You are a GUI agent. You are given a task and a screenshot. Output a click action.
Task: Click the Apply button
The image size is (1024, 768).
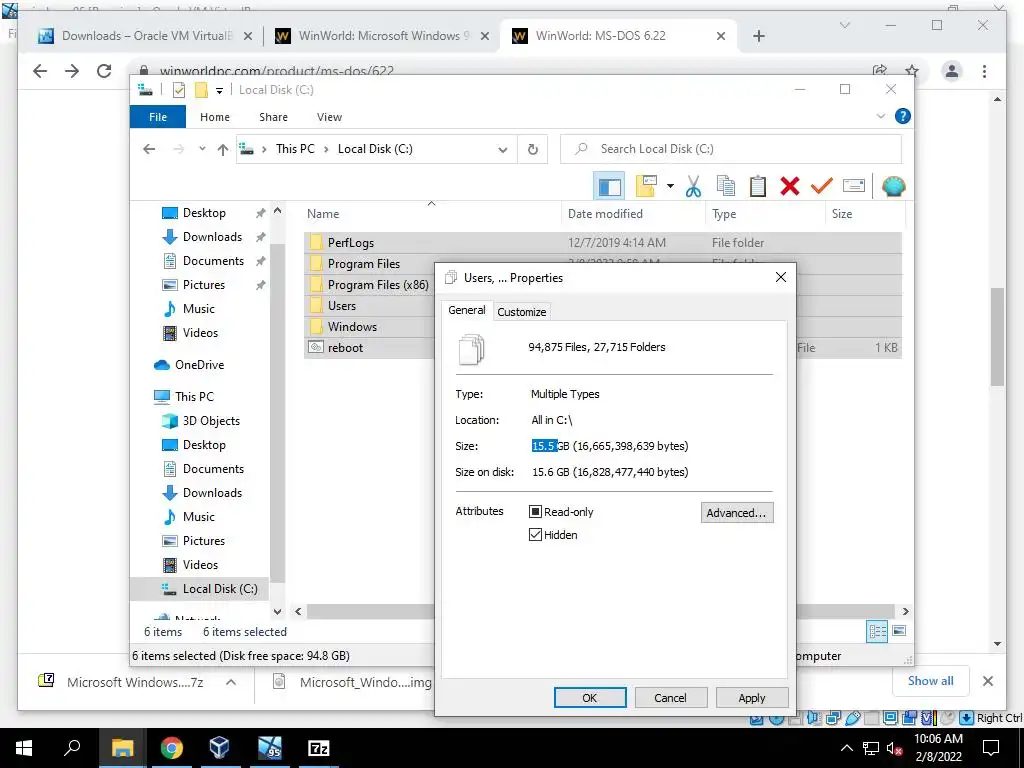752,697
